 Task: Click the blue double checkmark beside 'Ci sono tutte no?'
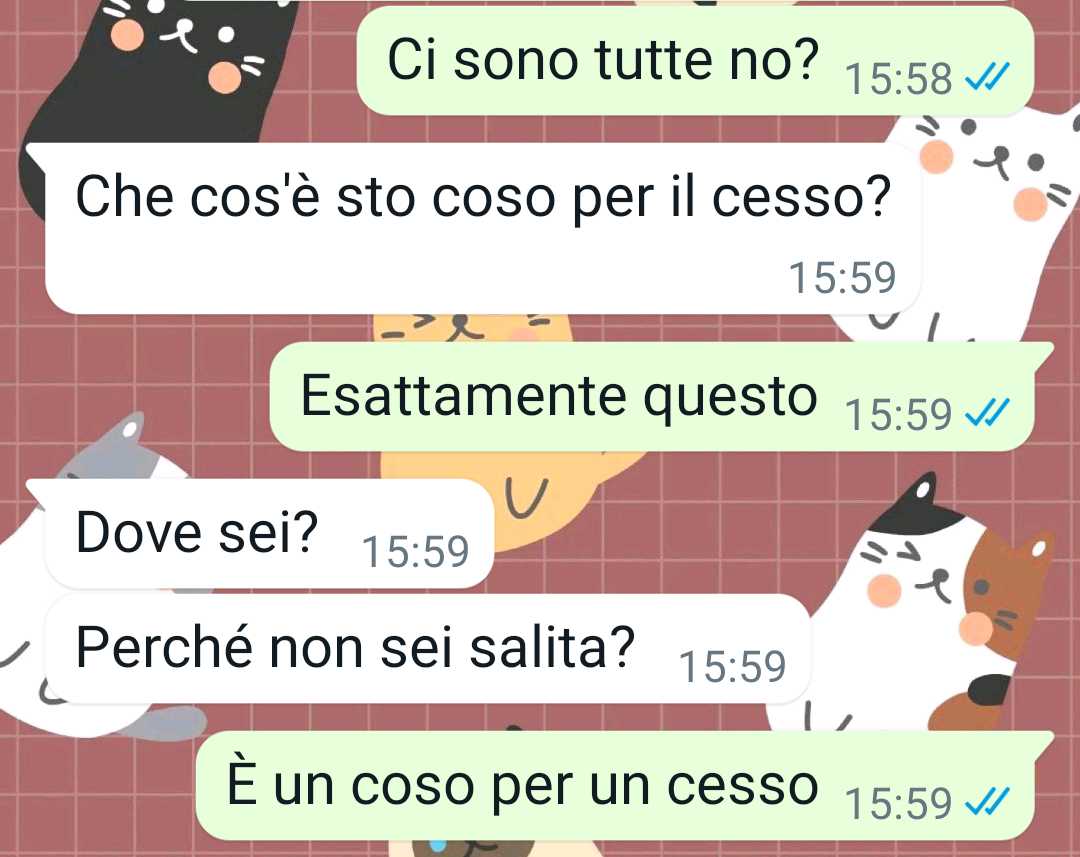coord(988,76)
